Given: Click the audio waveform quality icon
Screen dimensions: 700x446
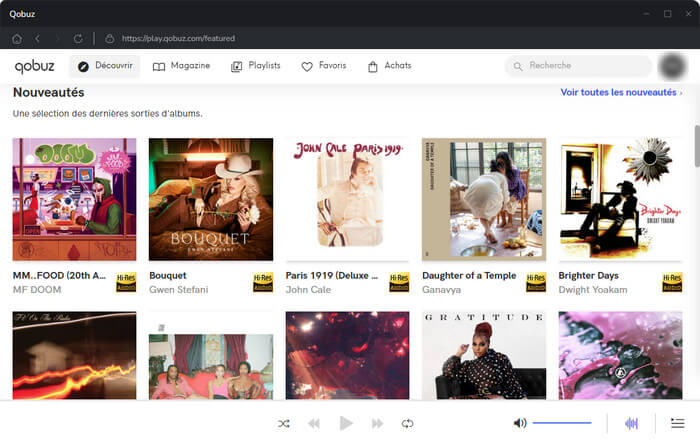Looking at the screenshot, I should pos(631,423).
